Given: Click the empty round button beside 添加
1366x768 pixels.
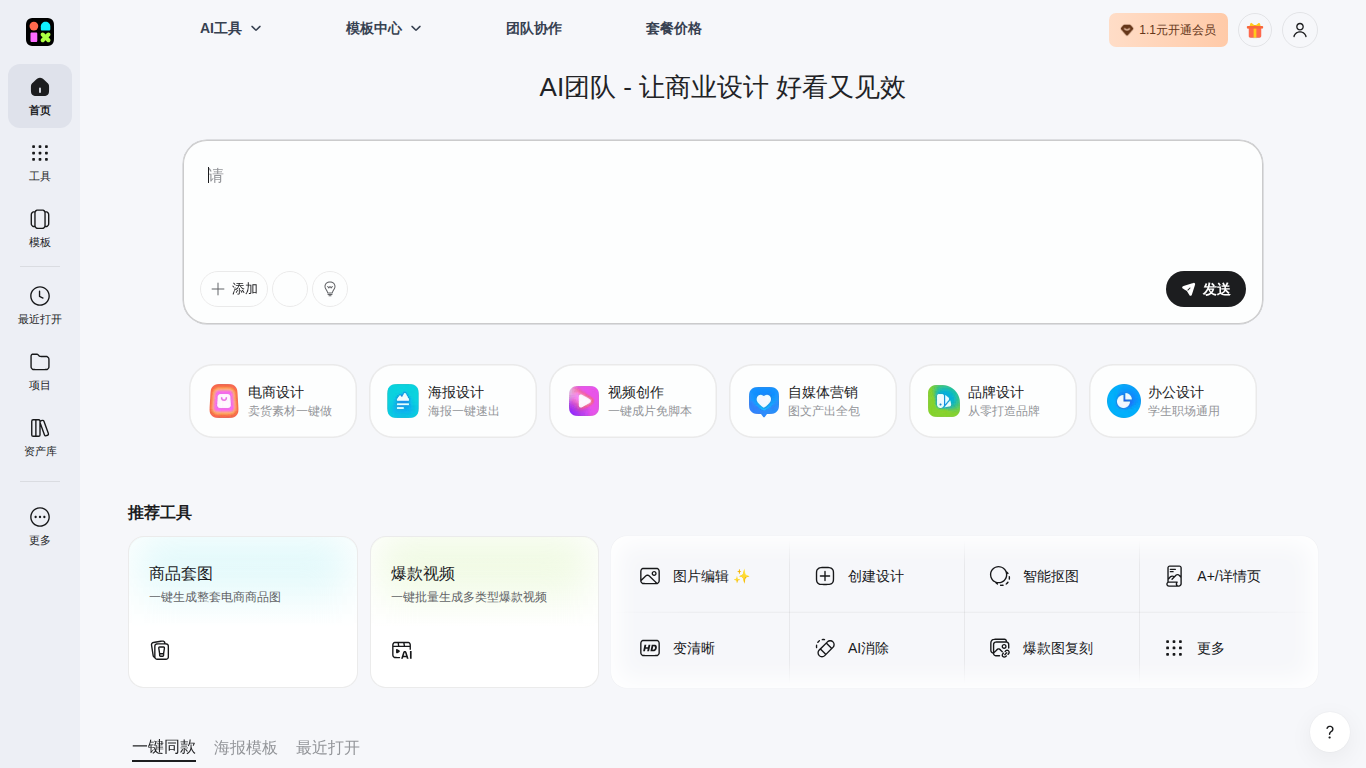Looking at the screenshot, I should [x=290, y=289].
